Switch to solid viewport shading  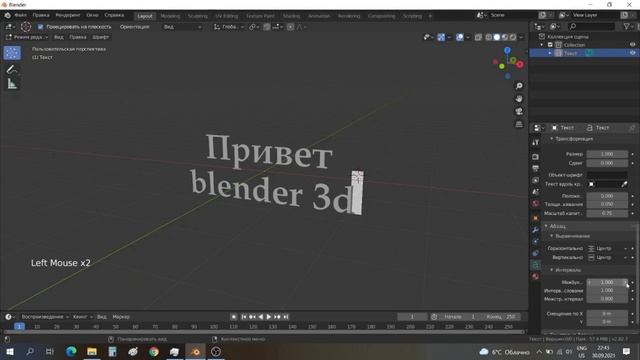[497, 37]
